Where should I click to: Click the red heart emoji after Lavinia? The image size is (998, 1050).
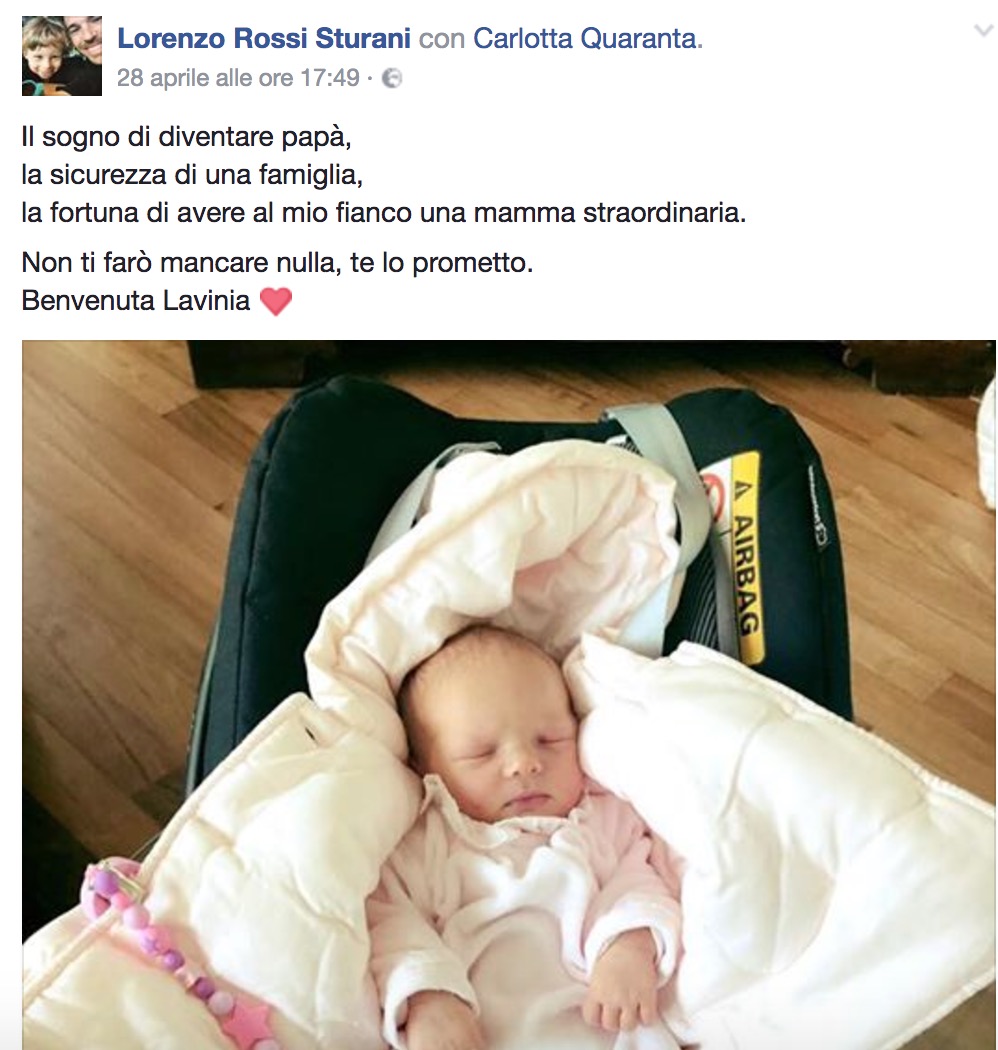click(x=276, y=301)
